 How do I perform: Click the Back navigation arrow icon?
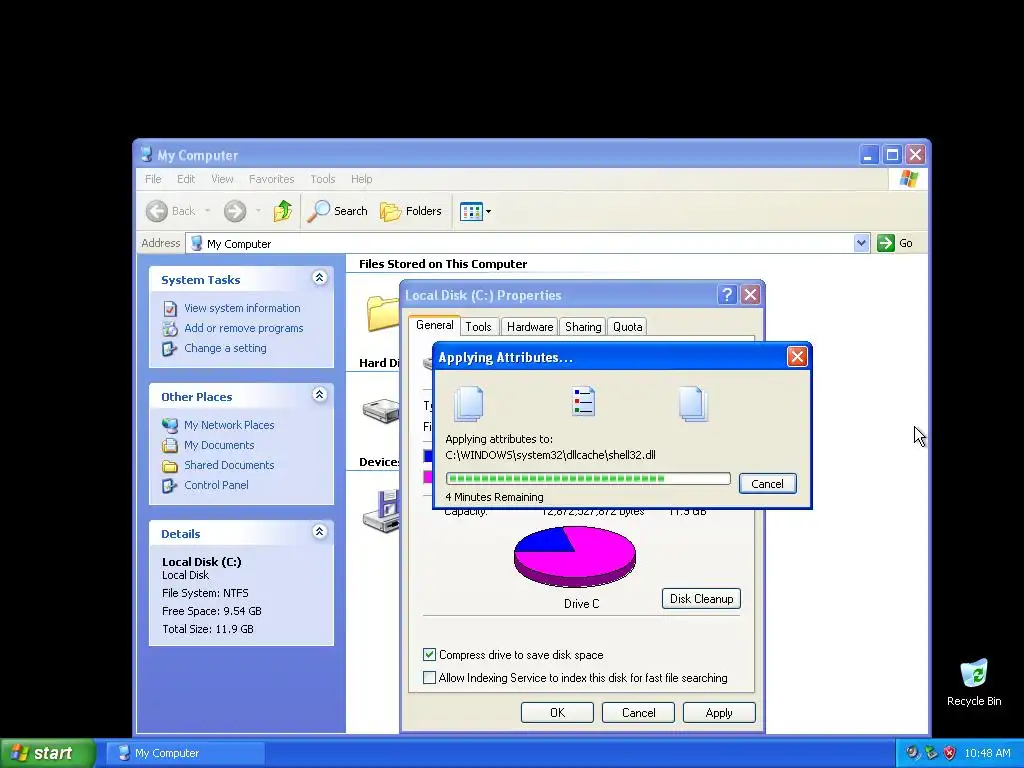[x=157, y=211]
